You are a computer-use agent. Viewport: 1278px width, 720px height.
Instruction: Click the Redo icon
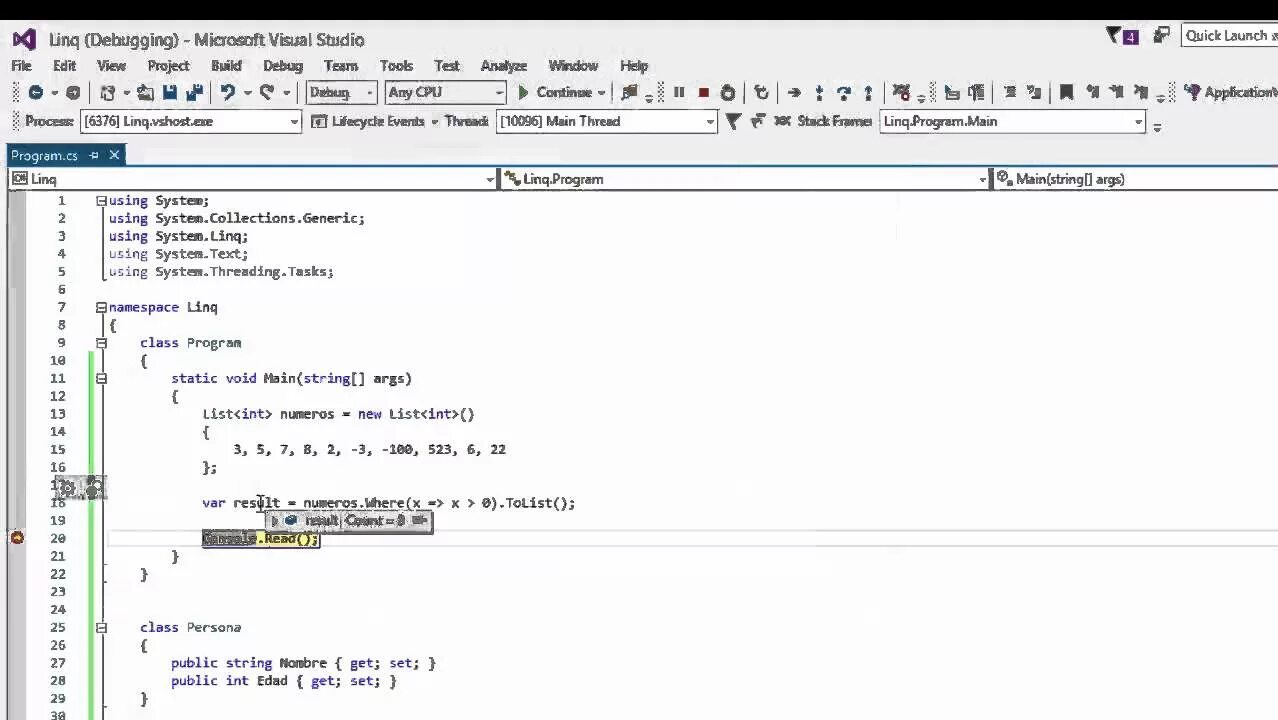coord(266,92)
